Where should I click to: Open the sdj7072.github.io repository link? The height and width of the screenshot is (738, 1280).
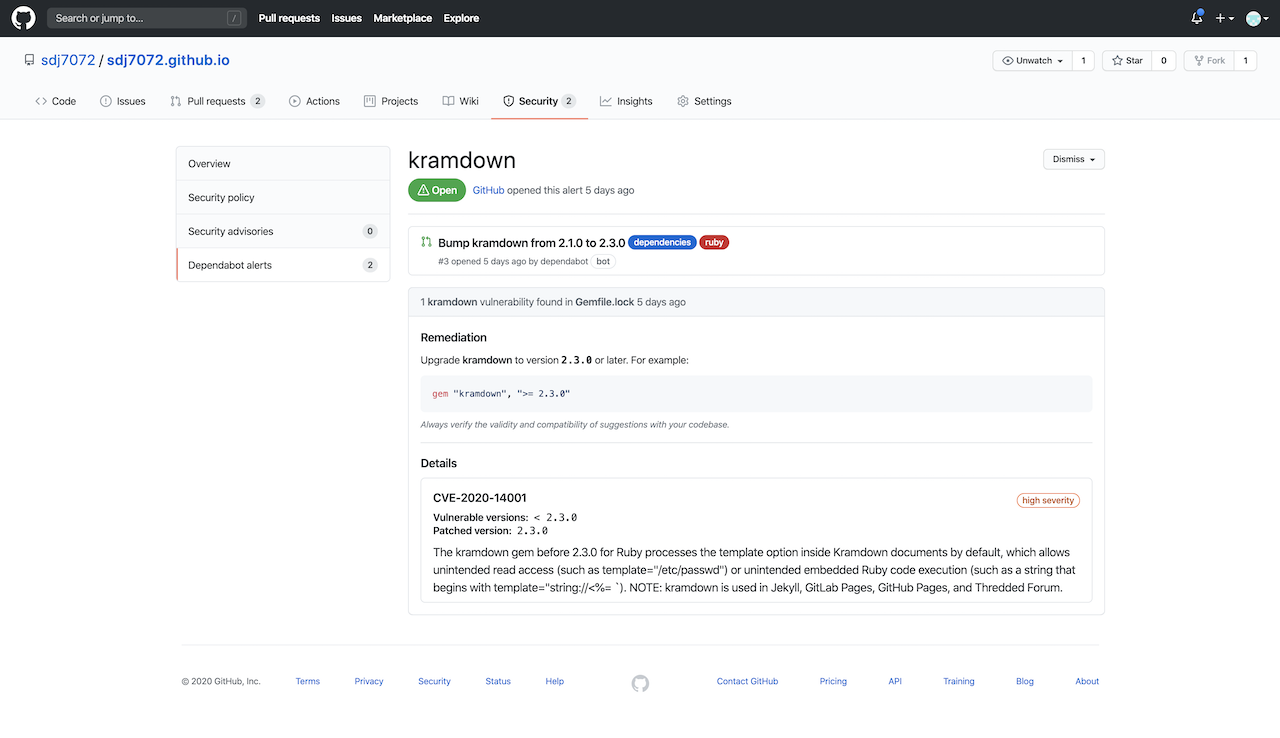click(168, 60)
